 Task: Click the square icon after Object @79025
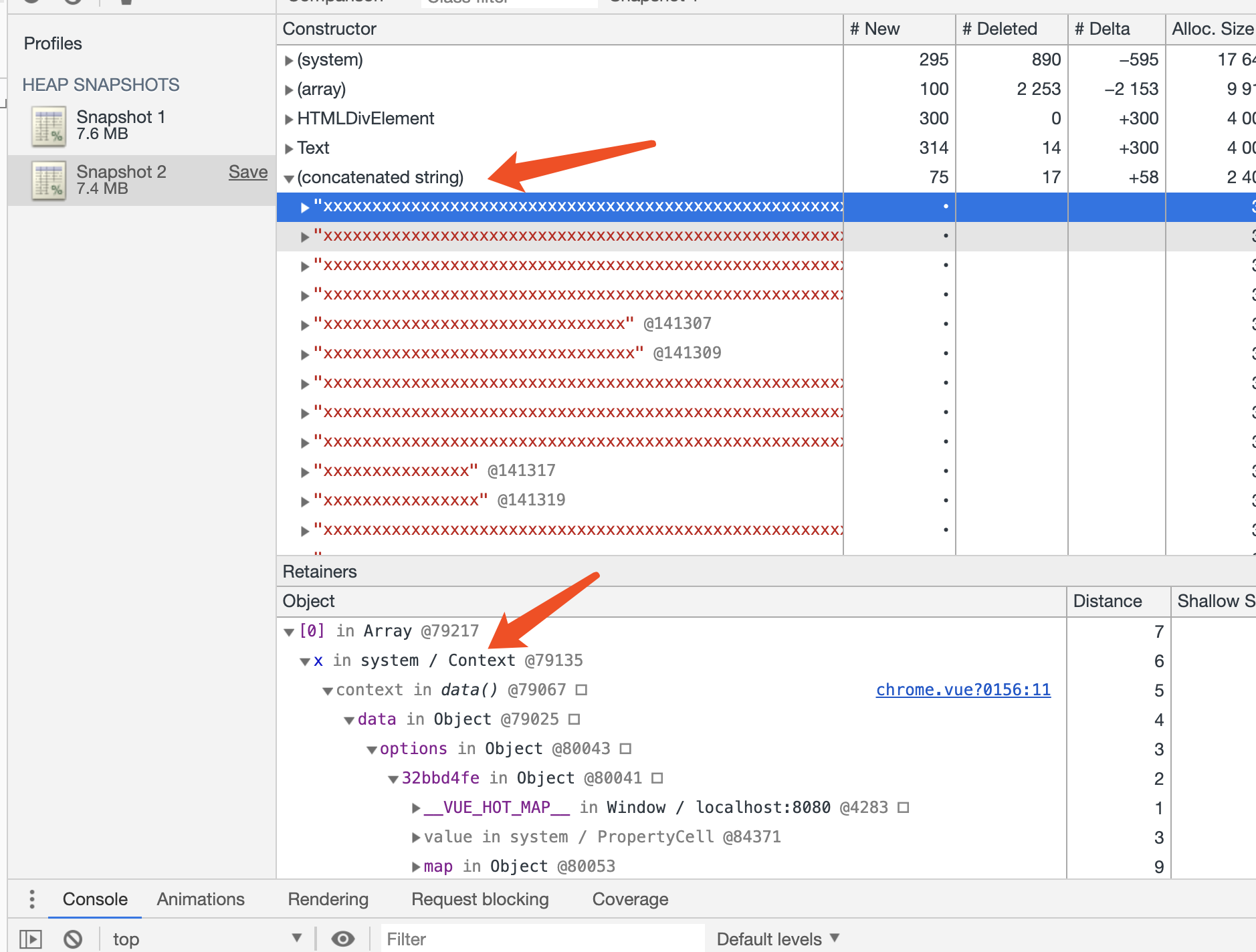click(574, 719)
